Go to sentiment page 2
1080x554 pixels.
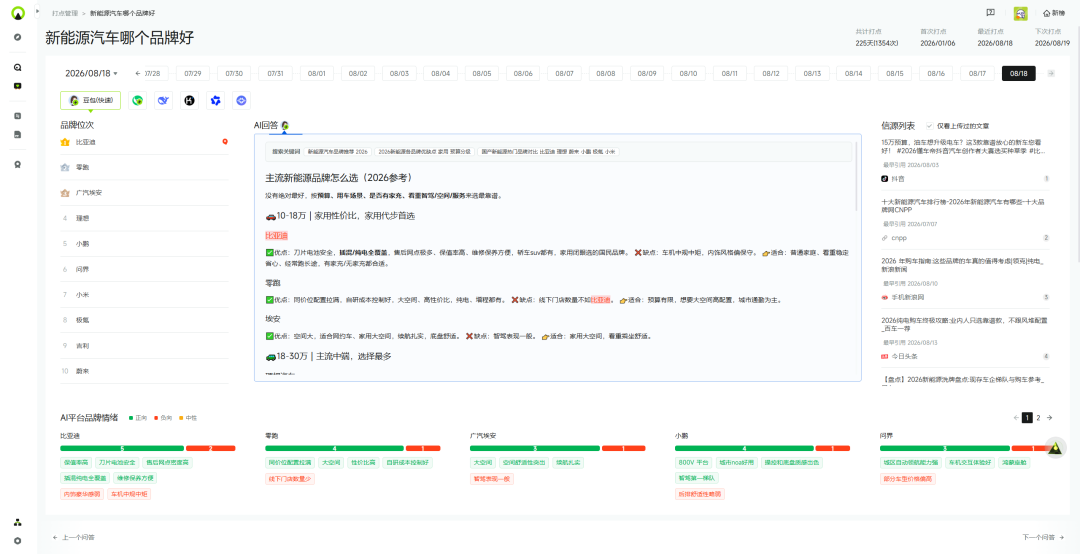(1039, 418)
